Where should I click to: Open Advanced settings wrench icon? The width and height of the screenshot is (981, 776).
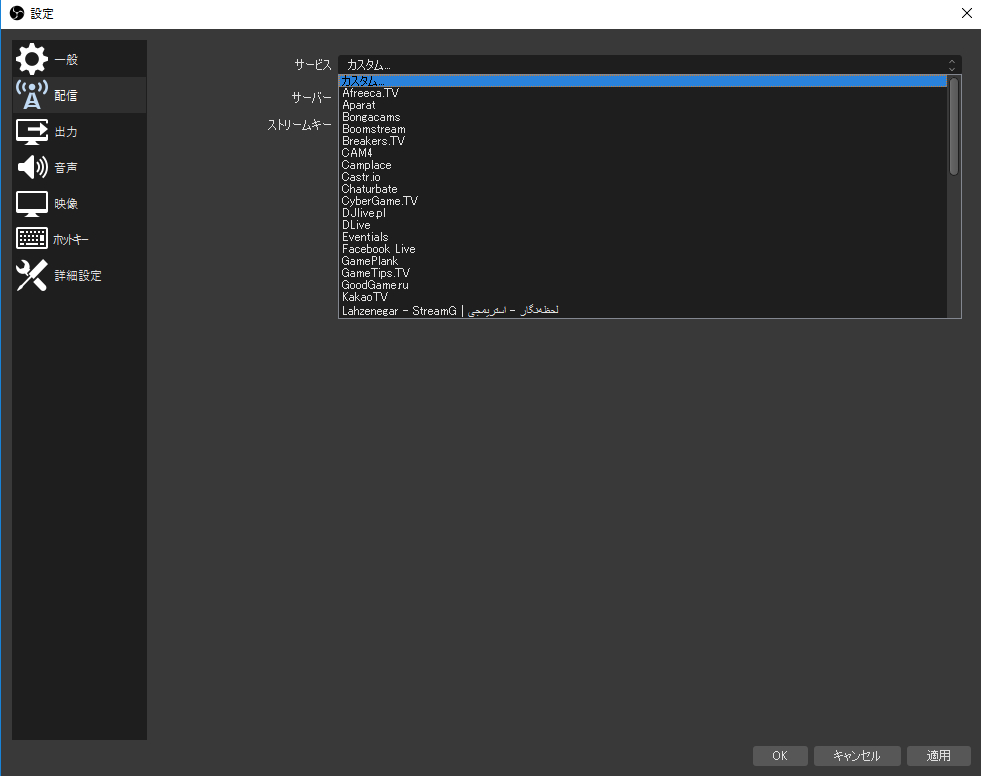click(x=32, y=276)
